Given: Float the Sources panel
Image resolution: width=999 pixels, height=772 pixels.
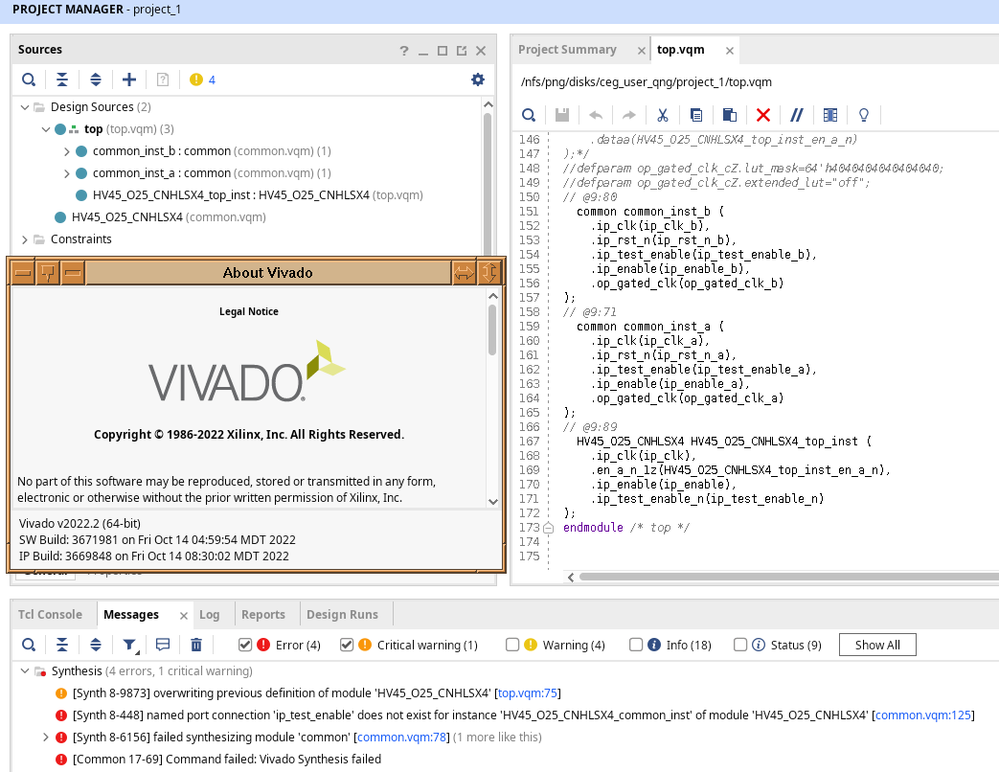Looking at the screenshot, I should coord(462,50).
